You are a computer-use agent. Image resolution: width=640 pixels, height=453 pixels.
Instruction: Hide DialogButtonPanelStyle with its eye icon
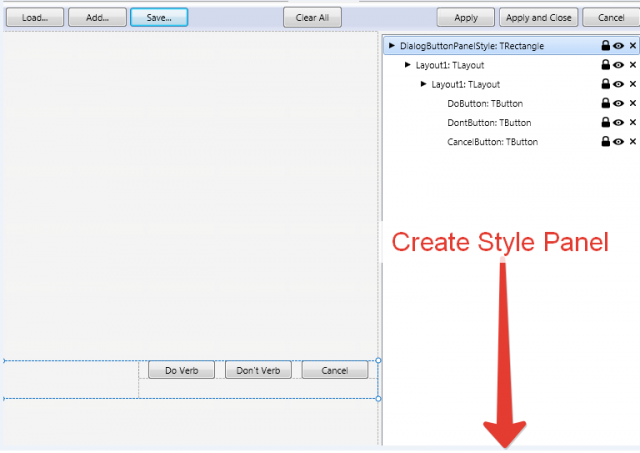[x=618, y=46]
